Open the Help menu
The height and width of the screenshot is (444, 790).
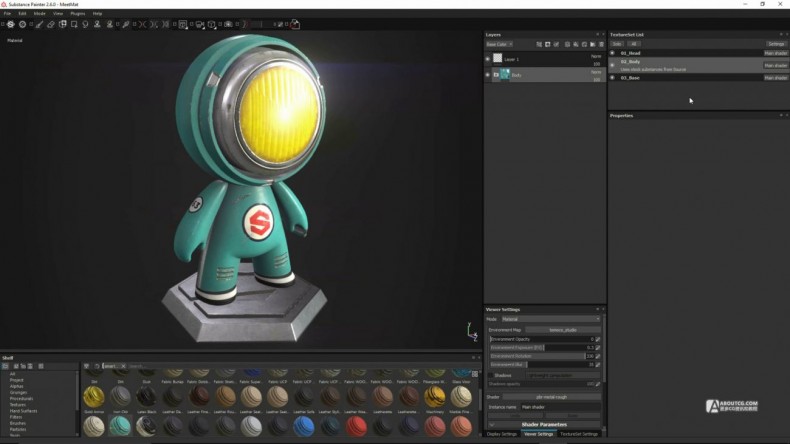97,14
